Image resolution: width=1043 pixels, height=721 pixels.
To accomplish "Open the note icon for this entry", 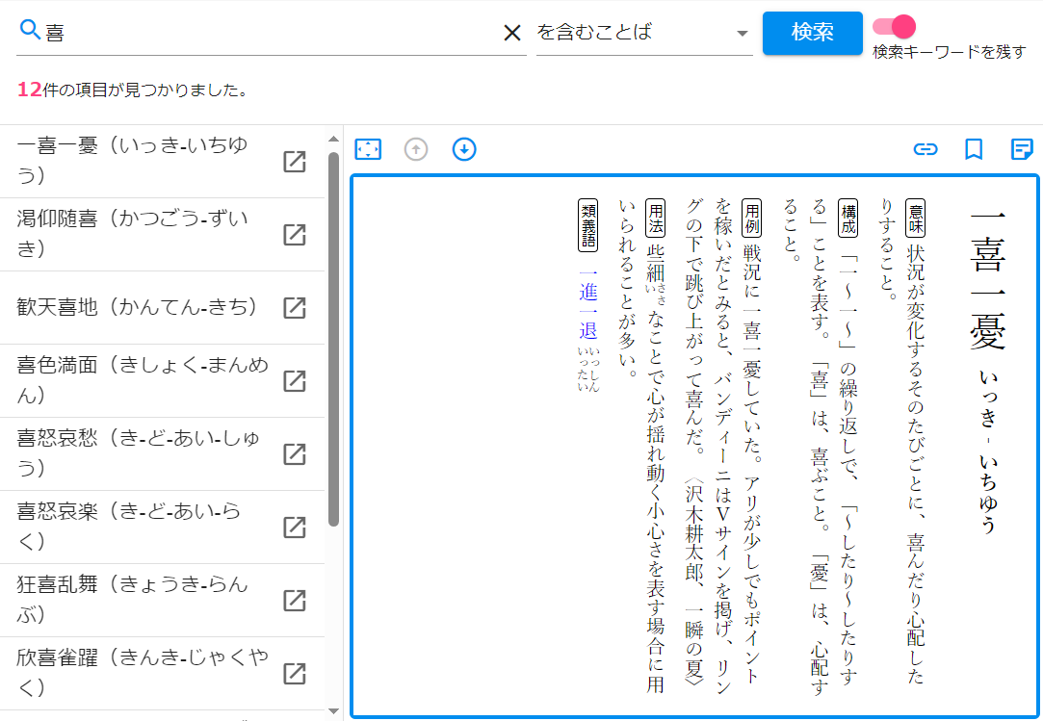I will (1022, 150).
